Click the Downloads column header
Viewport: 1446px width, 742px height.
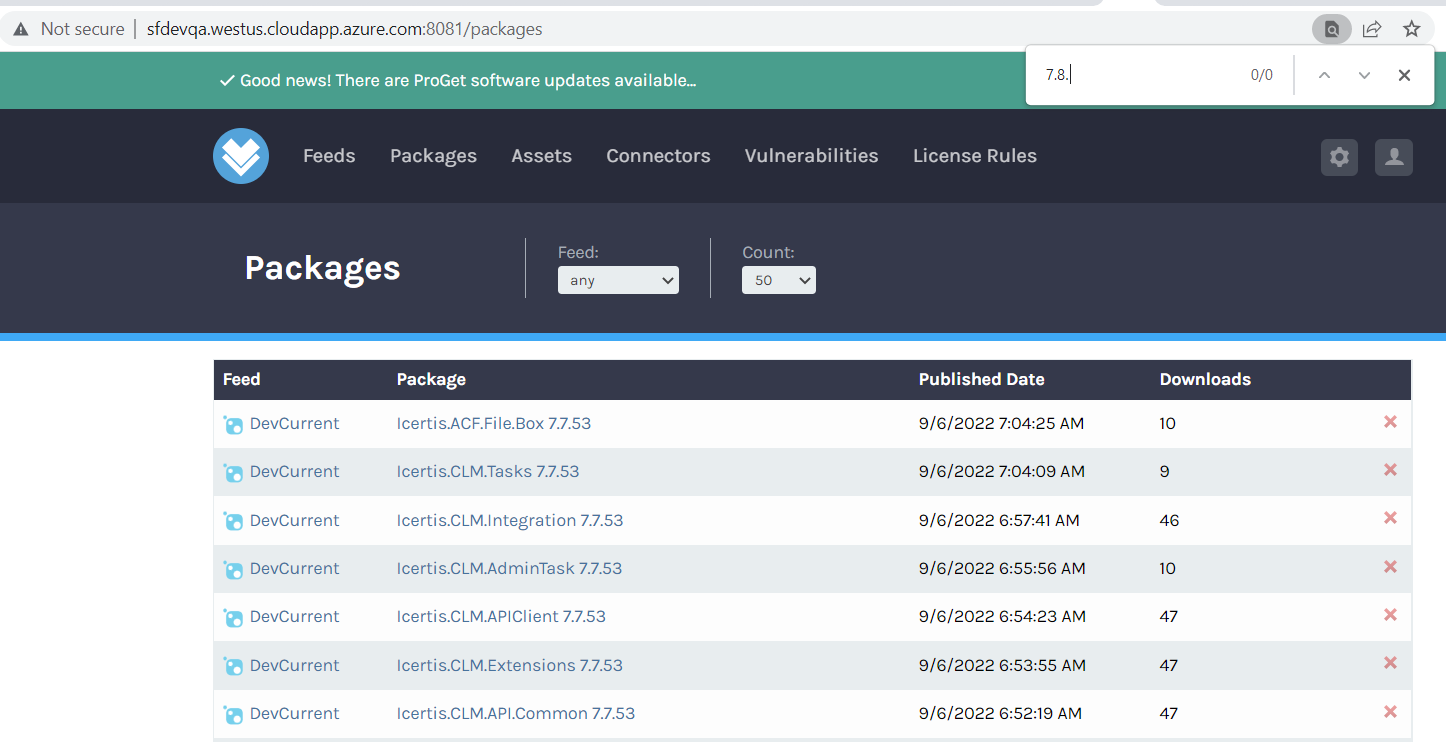[x=1205, y=379]
